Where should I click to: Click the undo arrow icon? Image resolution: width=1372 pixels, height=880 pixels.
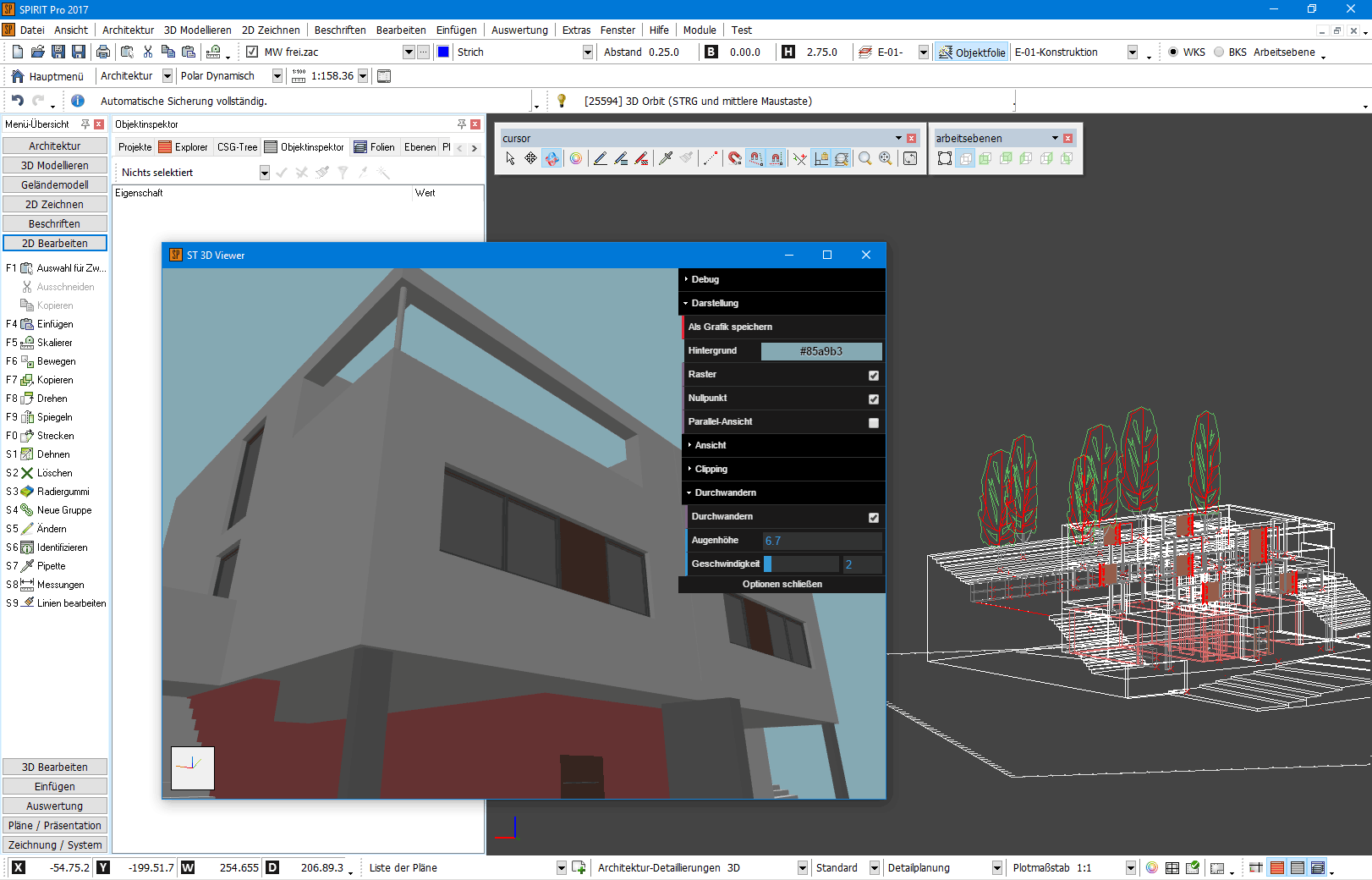[x=17, y=101]
